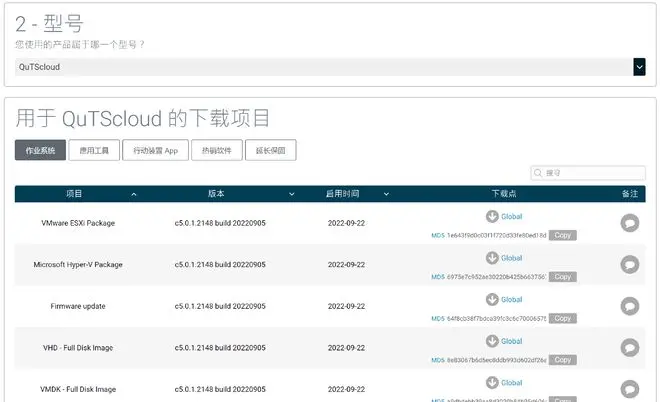Click the 下载点 column header
This screenshot has width=660, height=402.
[504, 194]
